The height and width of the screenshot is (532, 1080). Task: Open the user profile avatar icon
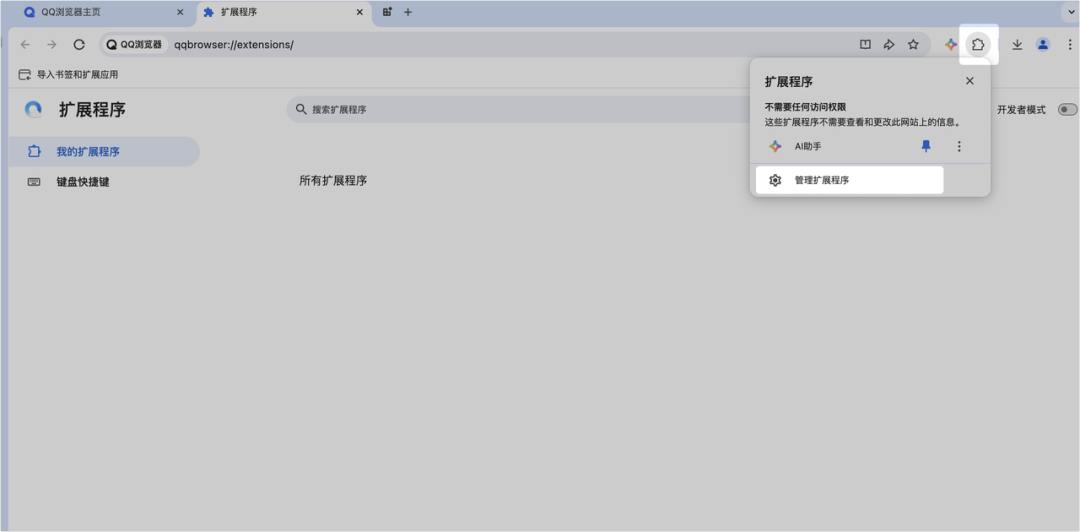pyautogui.click(x=1043, y=45)
